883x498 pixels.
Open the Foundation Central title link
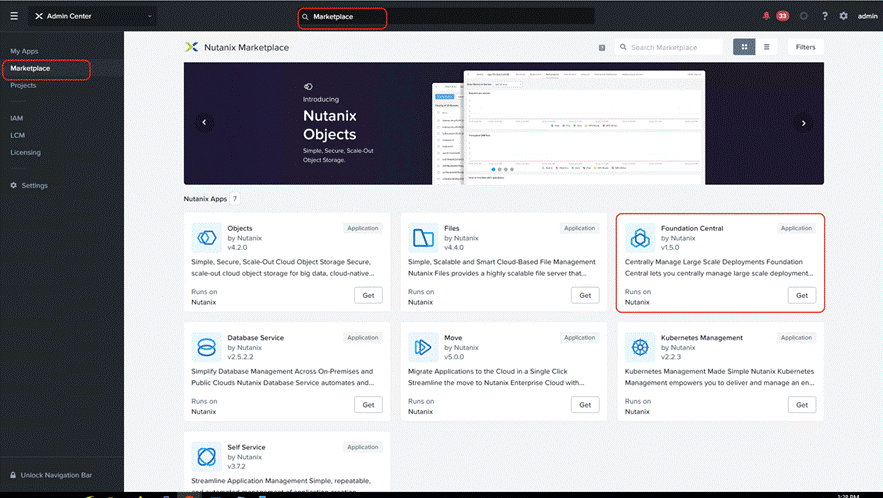pos(692,228)
